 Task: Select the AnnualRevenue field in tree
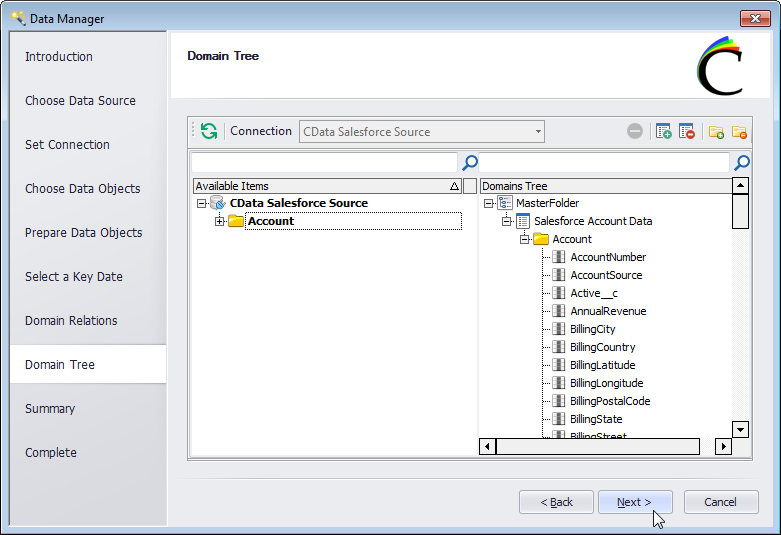tap(608, 311)
